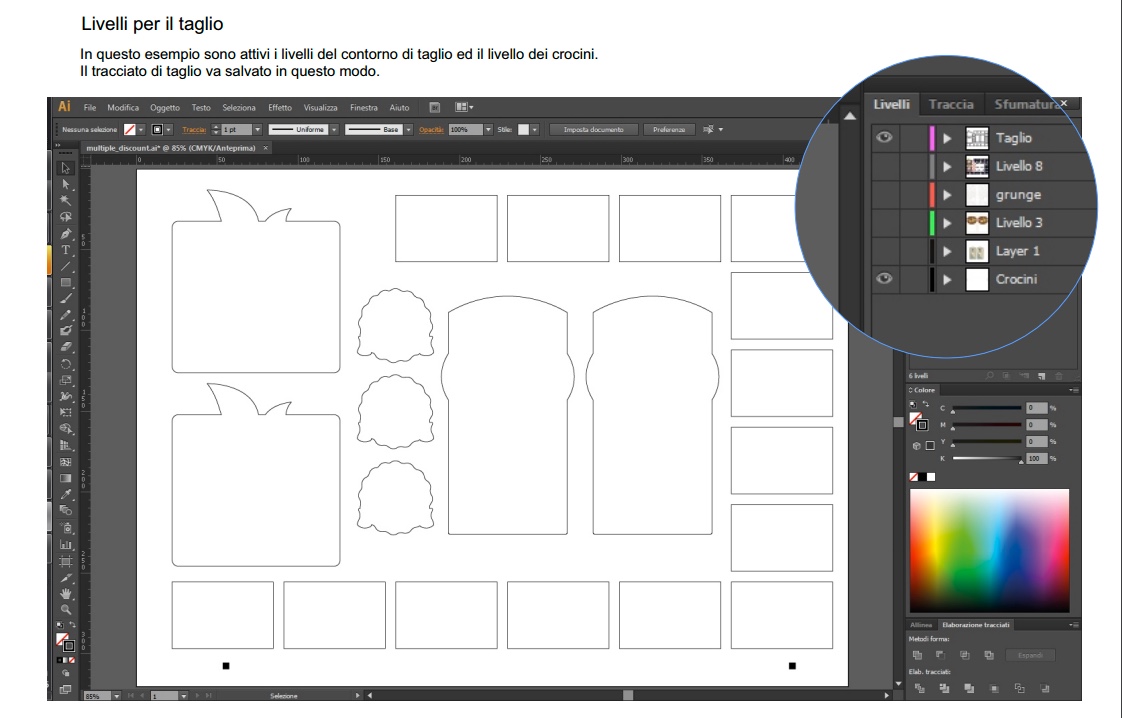
Task: Select the Direct Selection tool
Action: click(66, 185)
